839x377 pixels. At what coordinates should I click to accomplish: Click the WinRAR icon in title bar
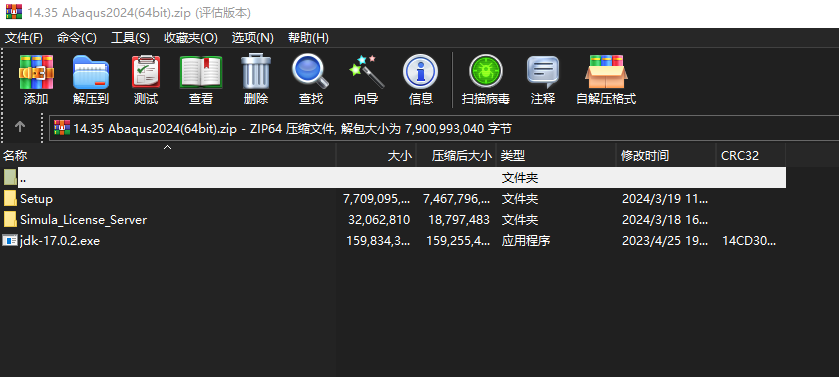14,12
